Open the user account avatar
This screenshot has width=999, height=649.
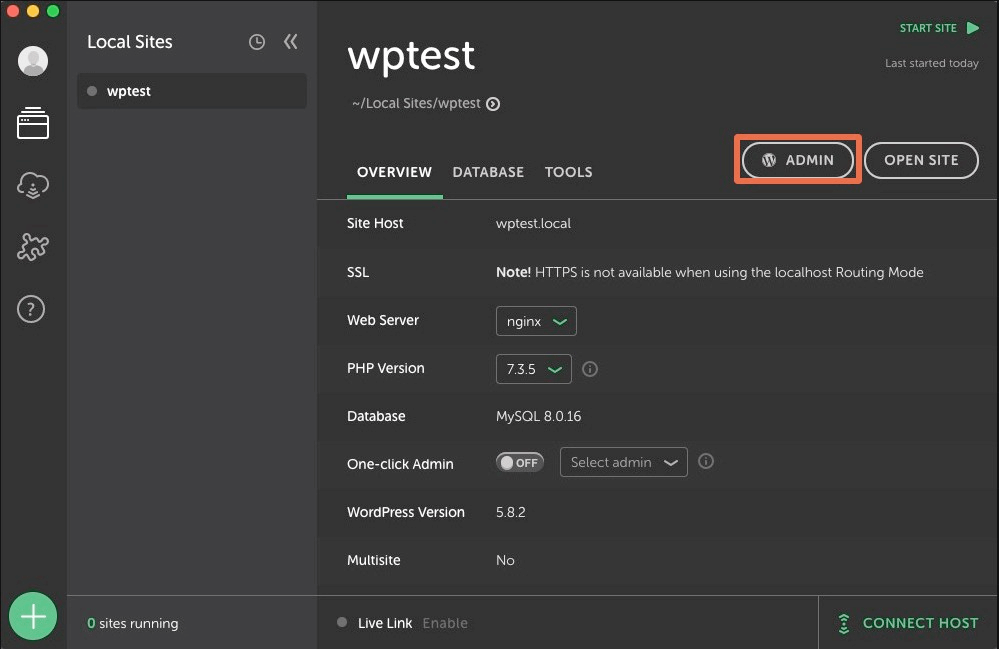click(x=32, y=61)
